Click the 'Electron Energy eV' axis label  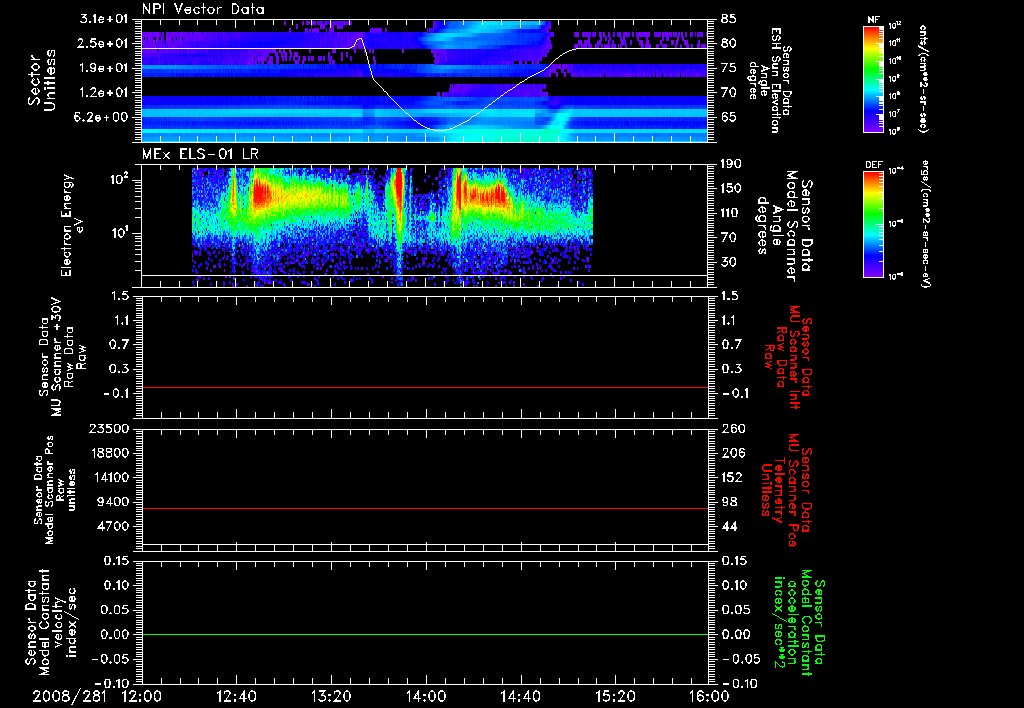72,225
